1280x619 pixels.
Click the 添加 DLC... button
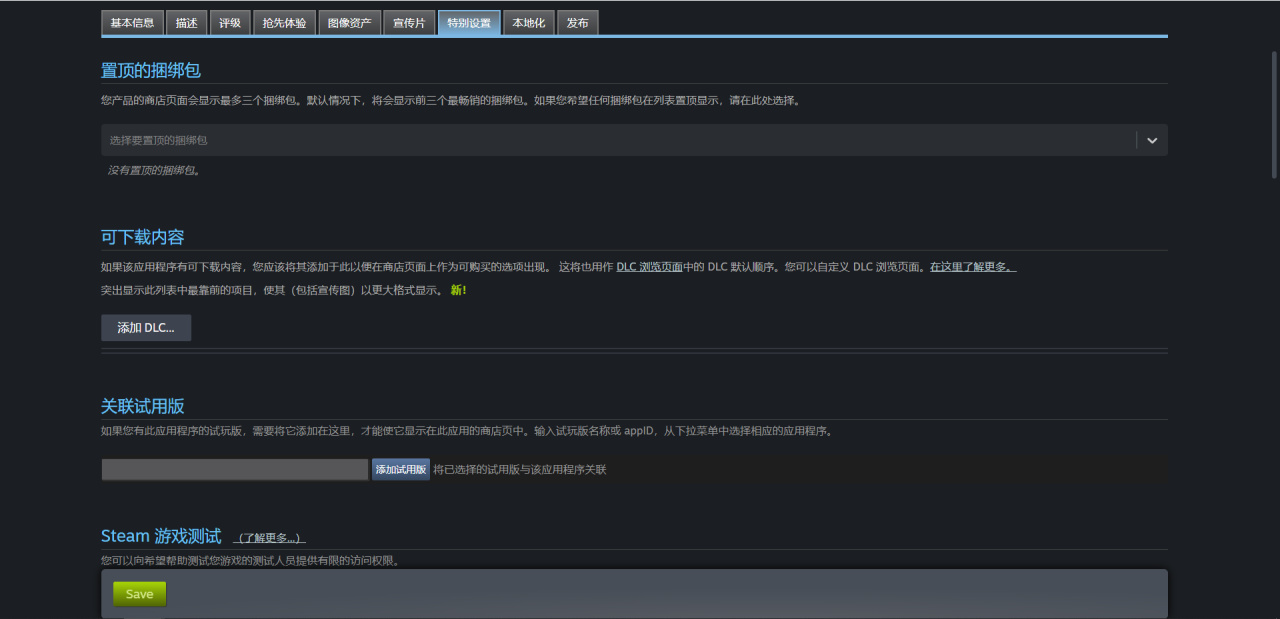pos(146,328)
